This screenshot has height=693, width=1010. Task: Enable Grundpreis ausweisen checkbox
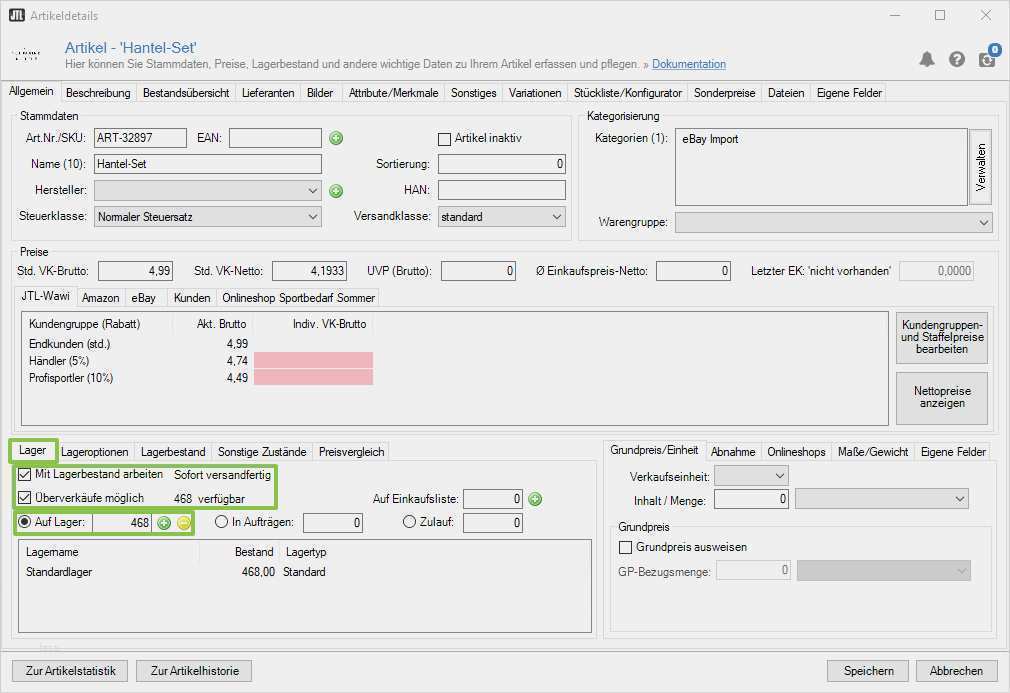[x=625, y=547]
